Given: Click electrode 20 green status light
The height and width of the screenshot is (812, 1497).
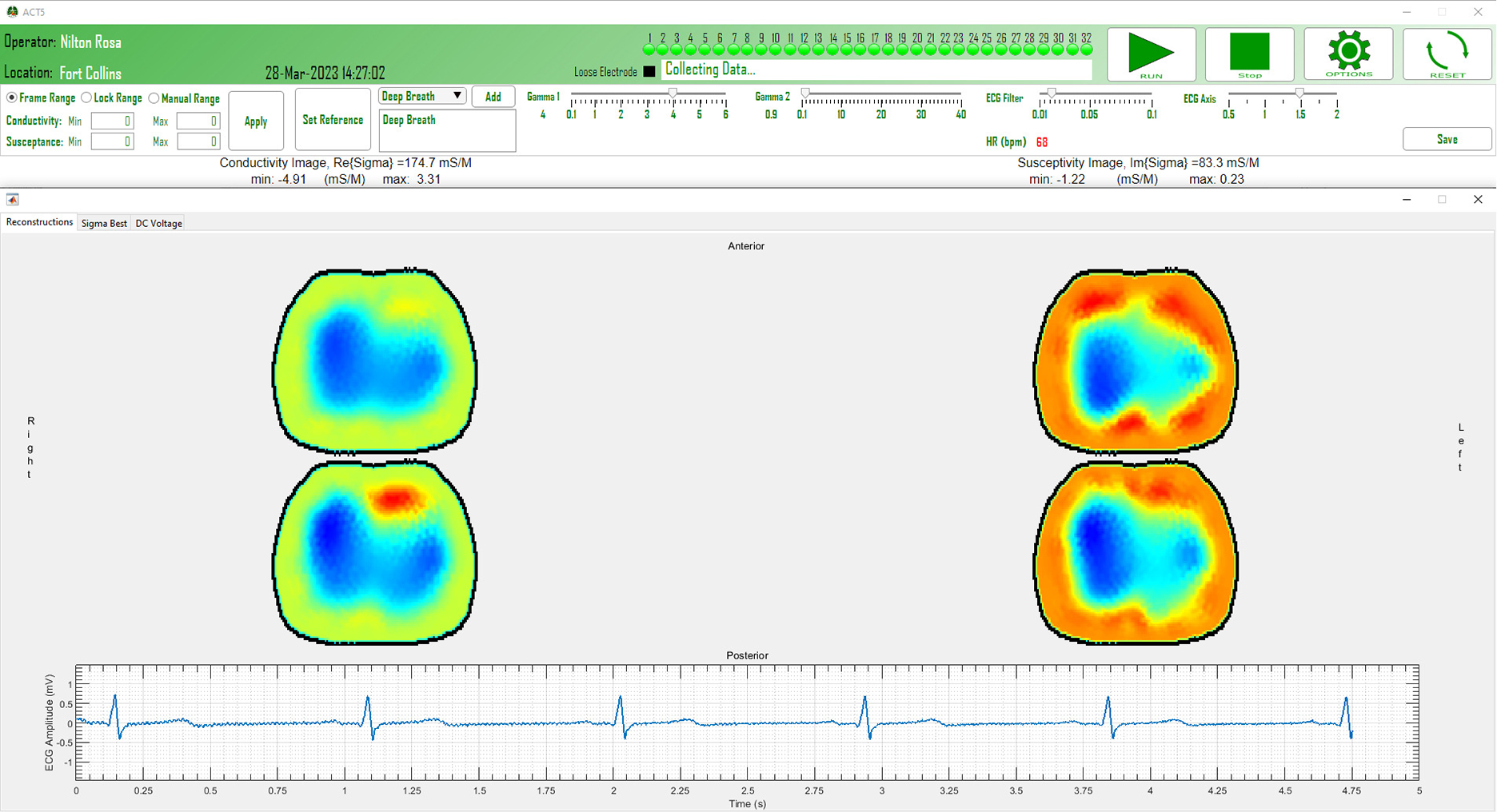Looking at the screenshot, I should [x=916, y=50].
